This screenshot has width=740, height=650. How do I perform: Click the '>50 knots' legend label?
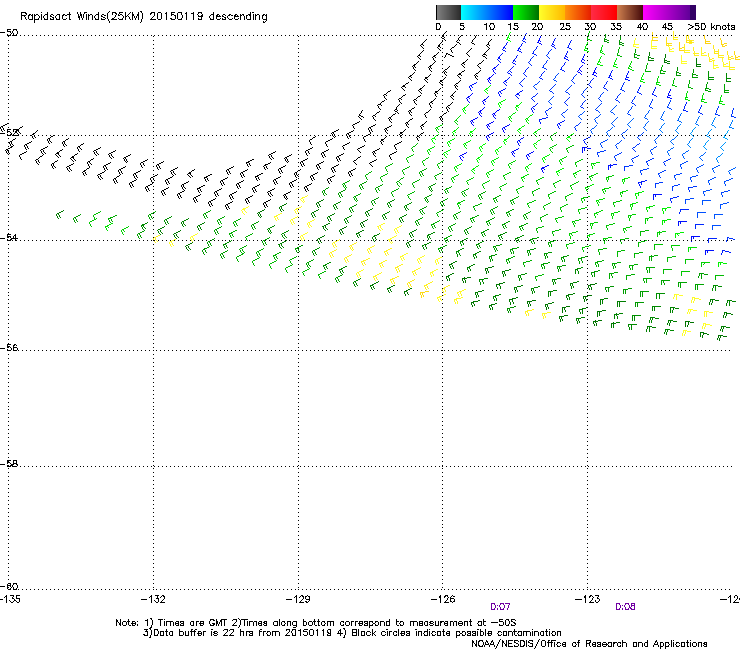(x=711, y=27)
